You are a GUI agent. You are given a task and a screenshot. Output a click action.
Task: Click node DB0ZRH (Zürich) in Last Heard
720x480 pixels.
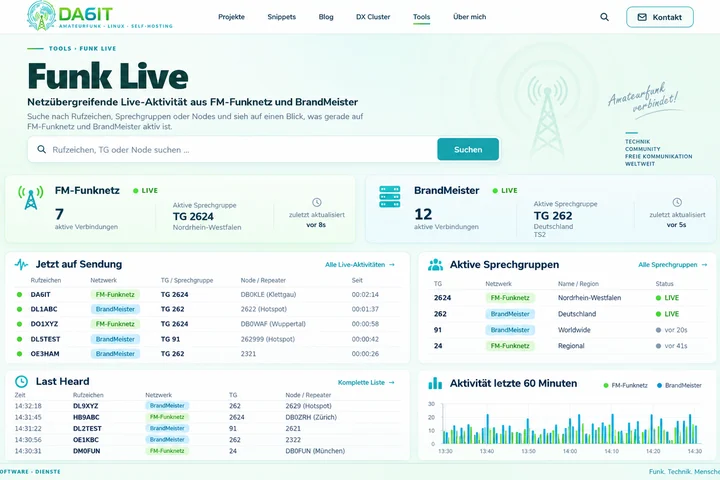point(311,417)
